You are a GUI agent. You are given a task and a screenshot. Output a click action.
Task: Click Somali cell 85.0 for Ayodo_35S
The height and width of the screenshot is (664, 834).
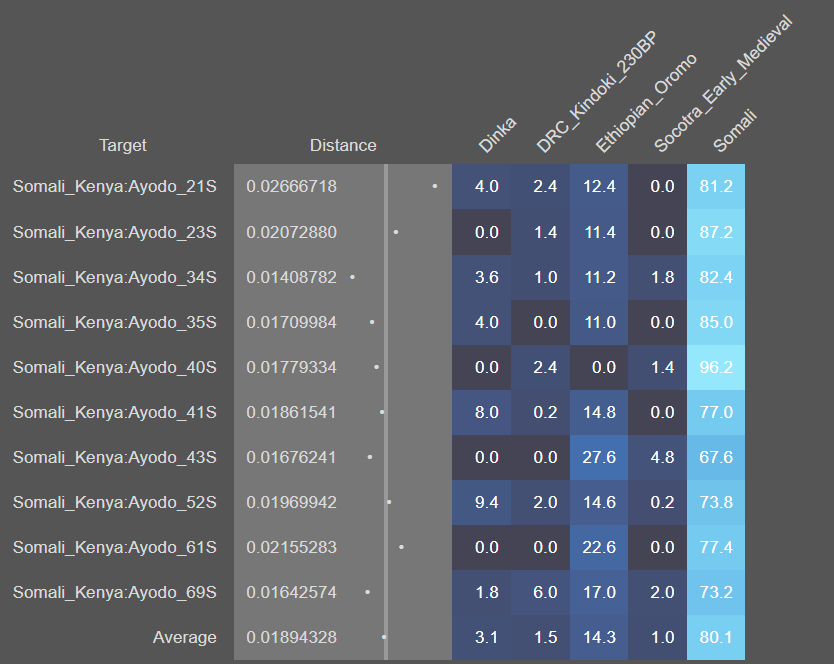point(716,322)
